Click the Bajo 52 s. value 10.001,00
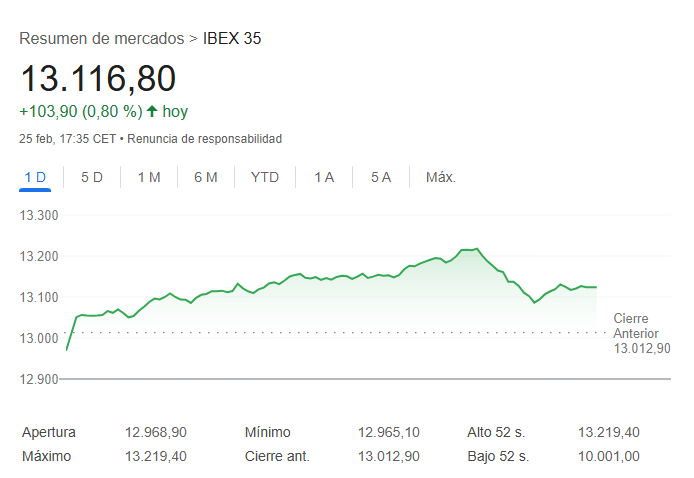The image size is (694, 478). (609, 456)
